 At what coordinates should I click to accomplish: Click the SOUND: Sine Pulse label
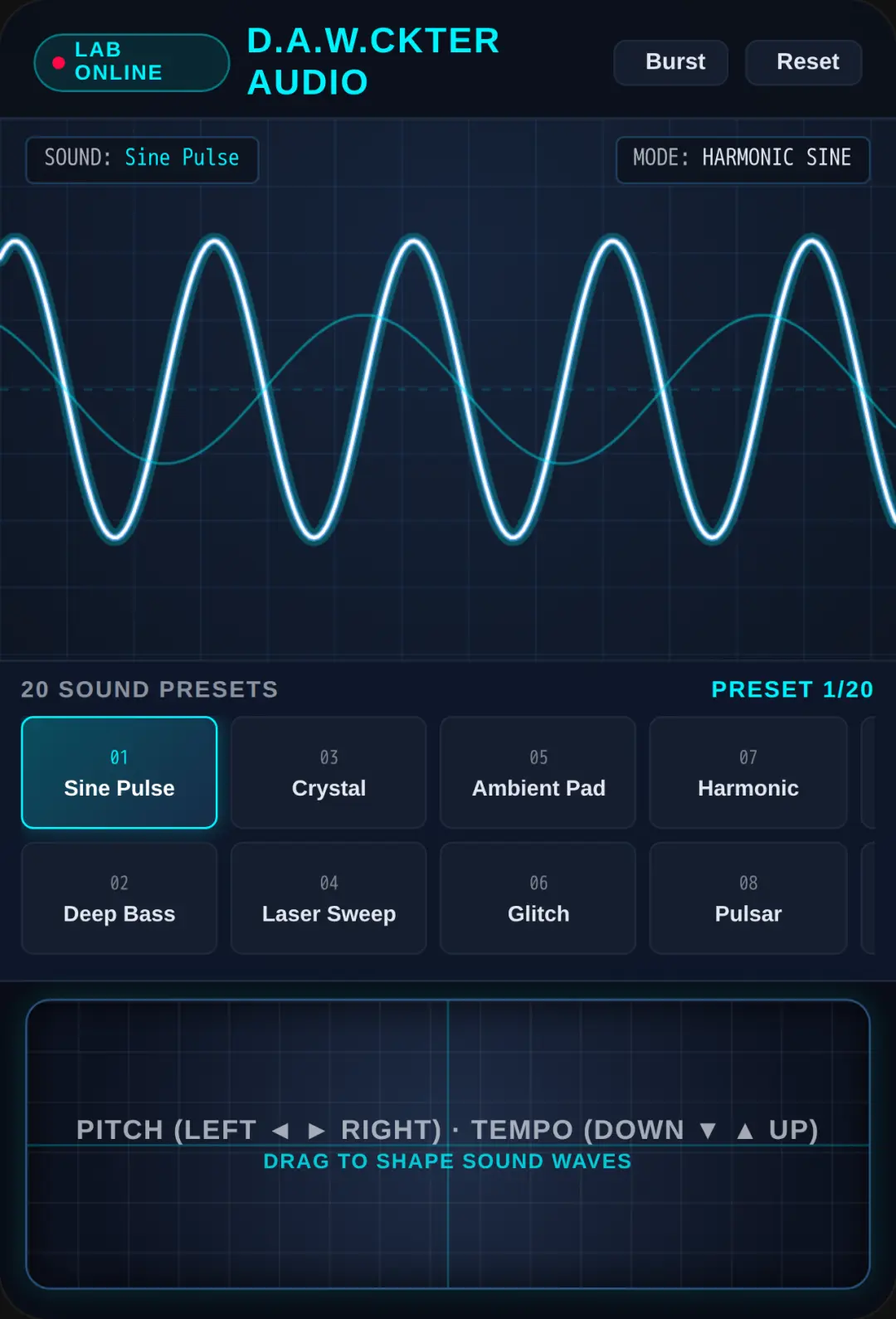[x=142, y=159]
